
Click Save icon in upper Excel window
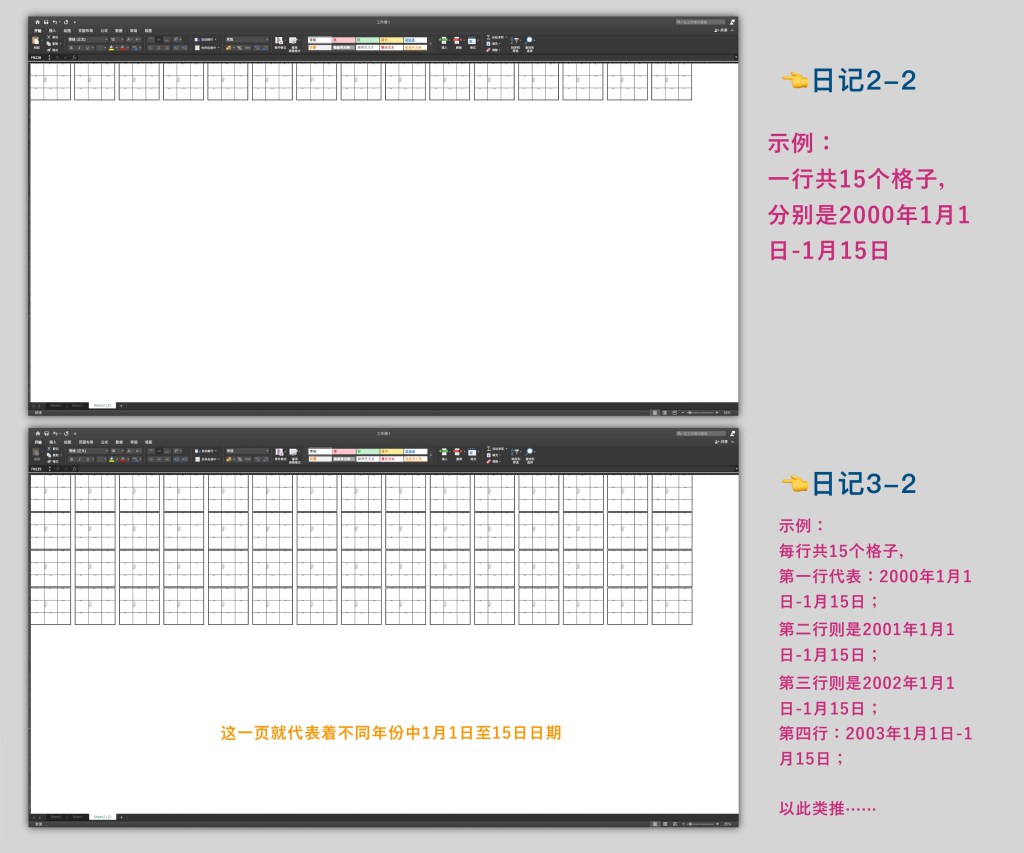(x=46, y=21)
